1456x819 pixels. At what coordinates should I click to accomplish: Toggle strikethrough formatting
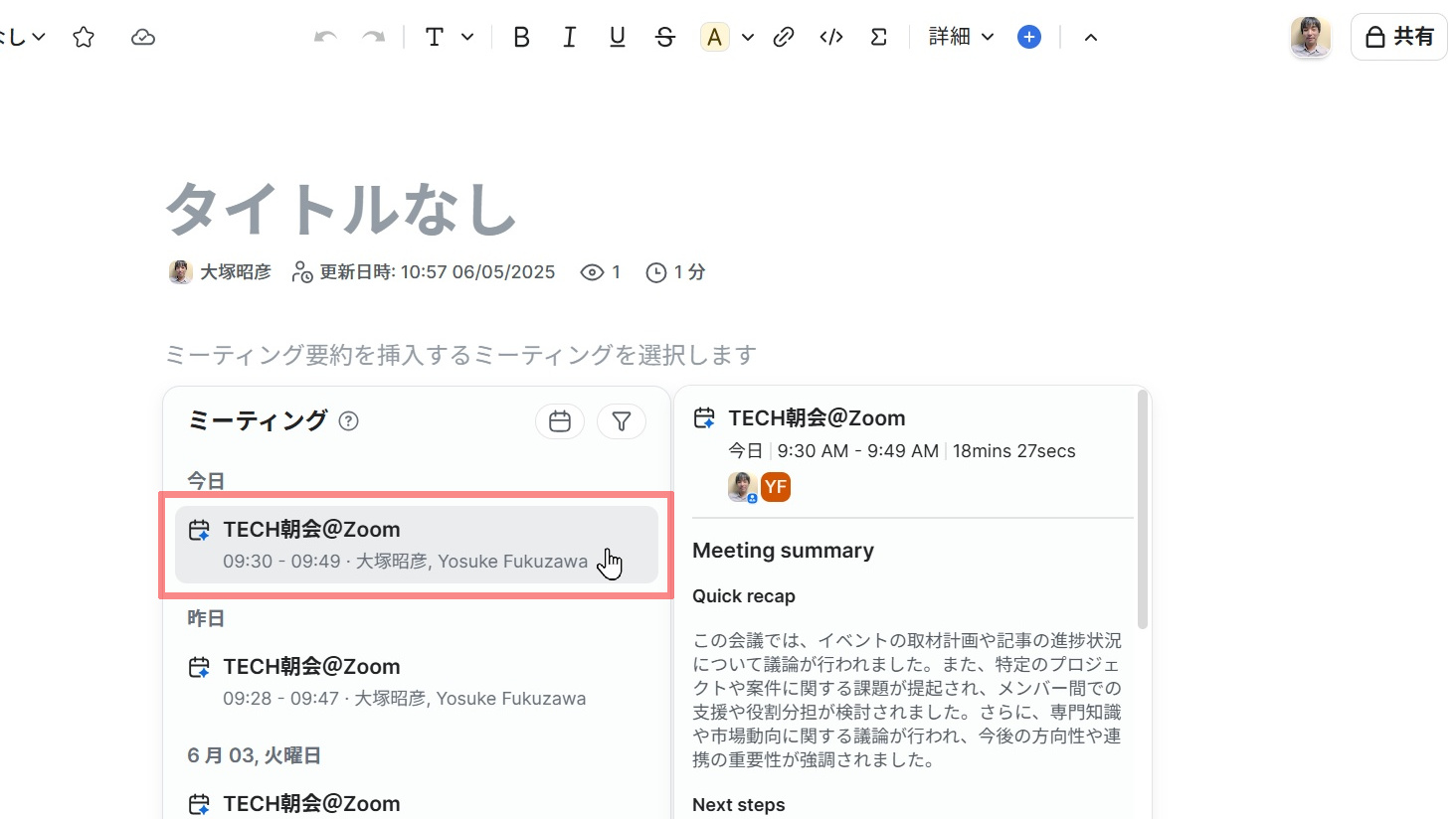pyautogui.click(x=665, y=37)
